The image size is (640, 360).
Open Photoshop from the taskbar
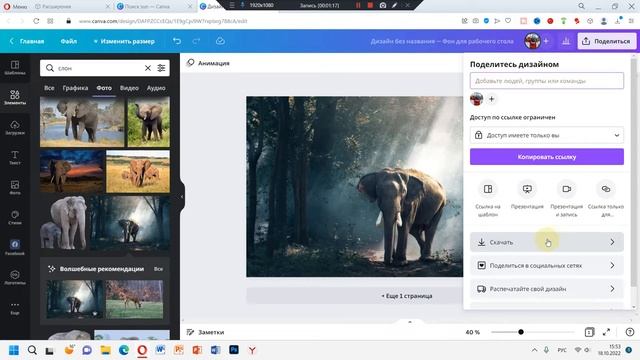click(x=234, y=350)
